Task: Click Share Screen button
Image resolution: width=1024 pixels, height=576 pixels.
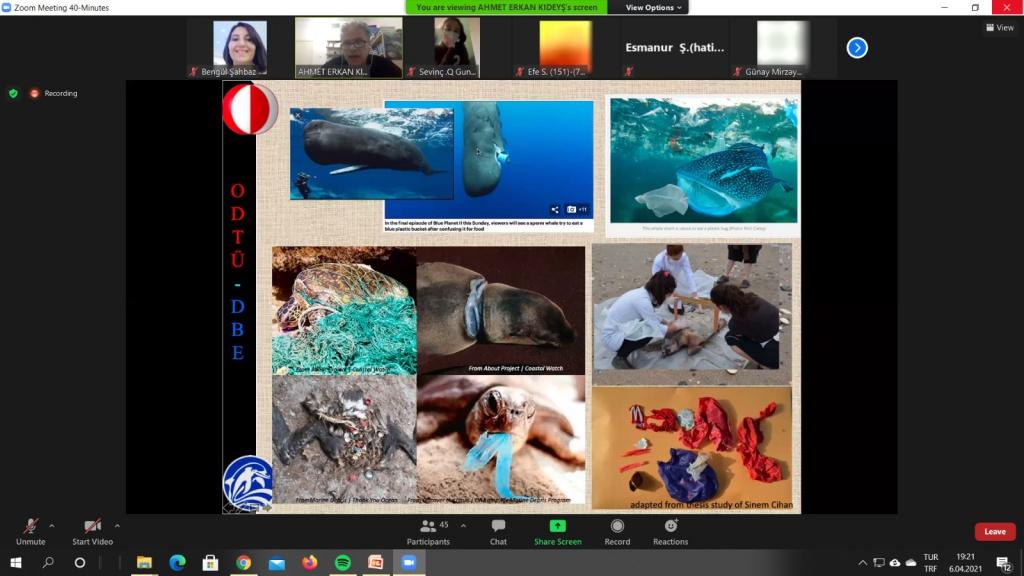Action: 558,532
